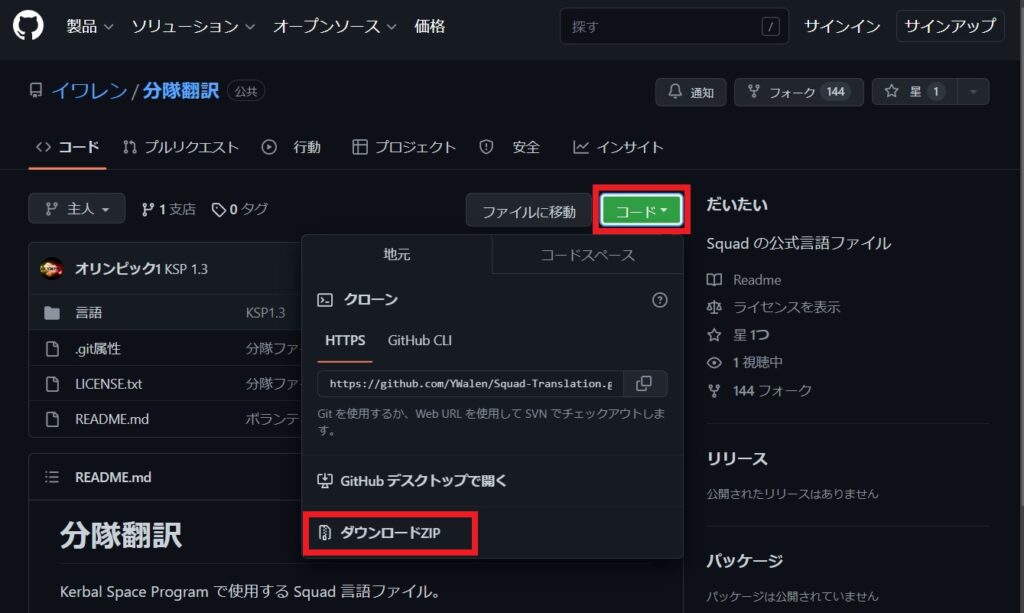Image resolution: width=1024 pixels, height=613 pixels.
Task: Select the HTTPS clone option
Action: tap(345, 341)
